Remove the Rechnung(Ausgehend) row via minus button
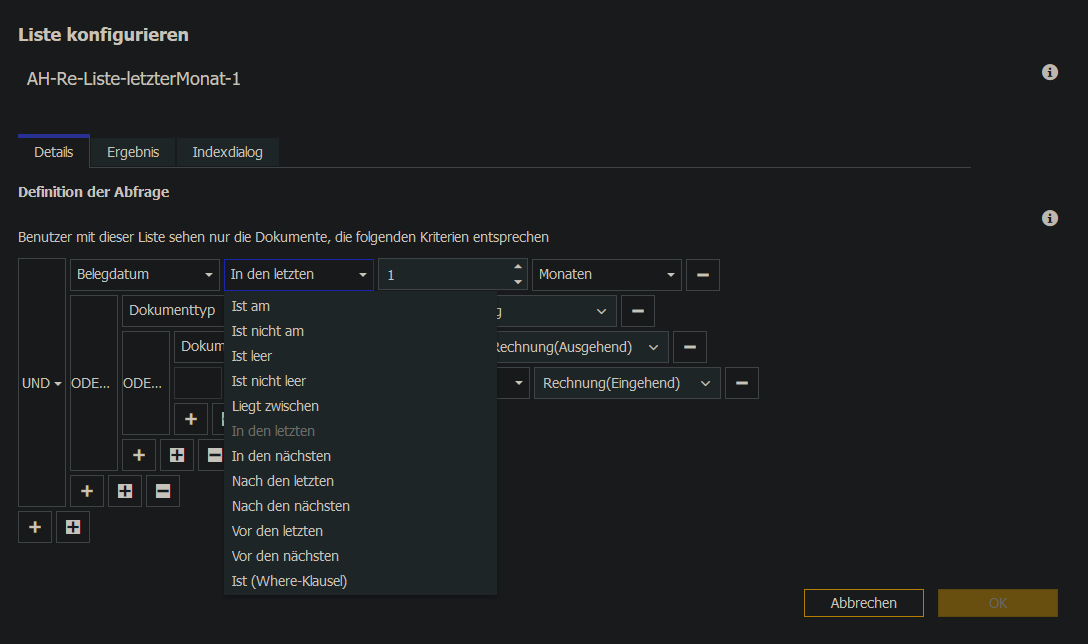Screen dimensions: 1088x644 coord(689,347)
